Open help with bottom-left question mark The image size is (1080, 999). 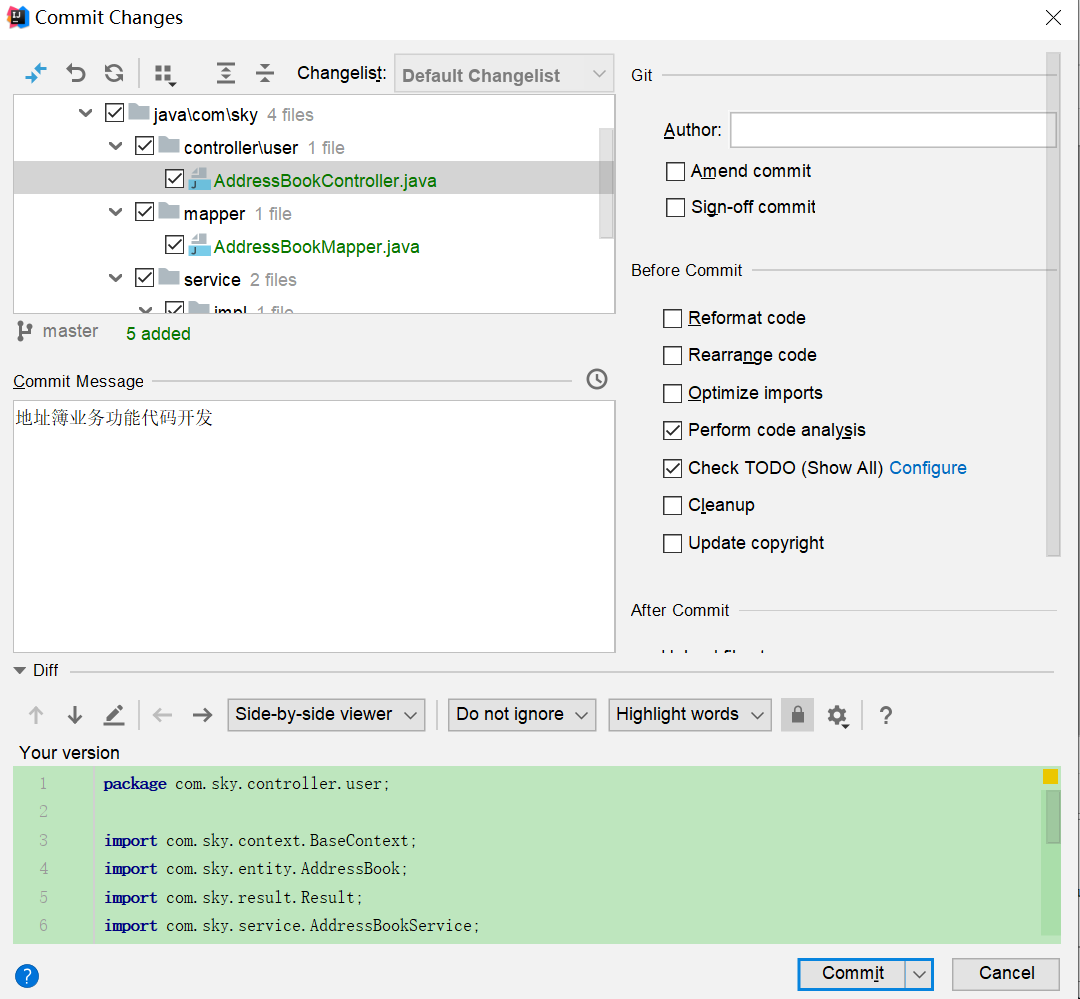click(27, 976)
